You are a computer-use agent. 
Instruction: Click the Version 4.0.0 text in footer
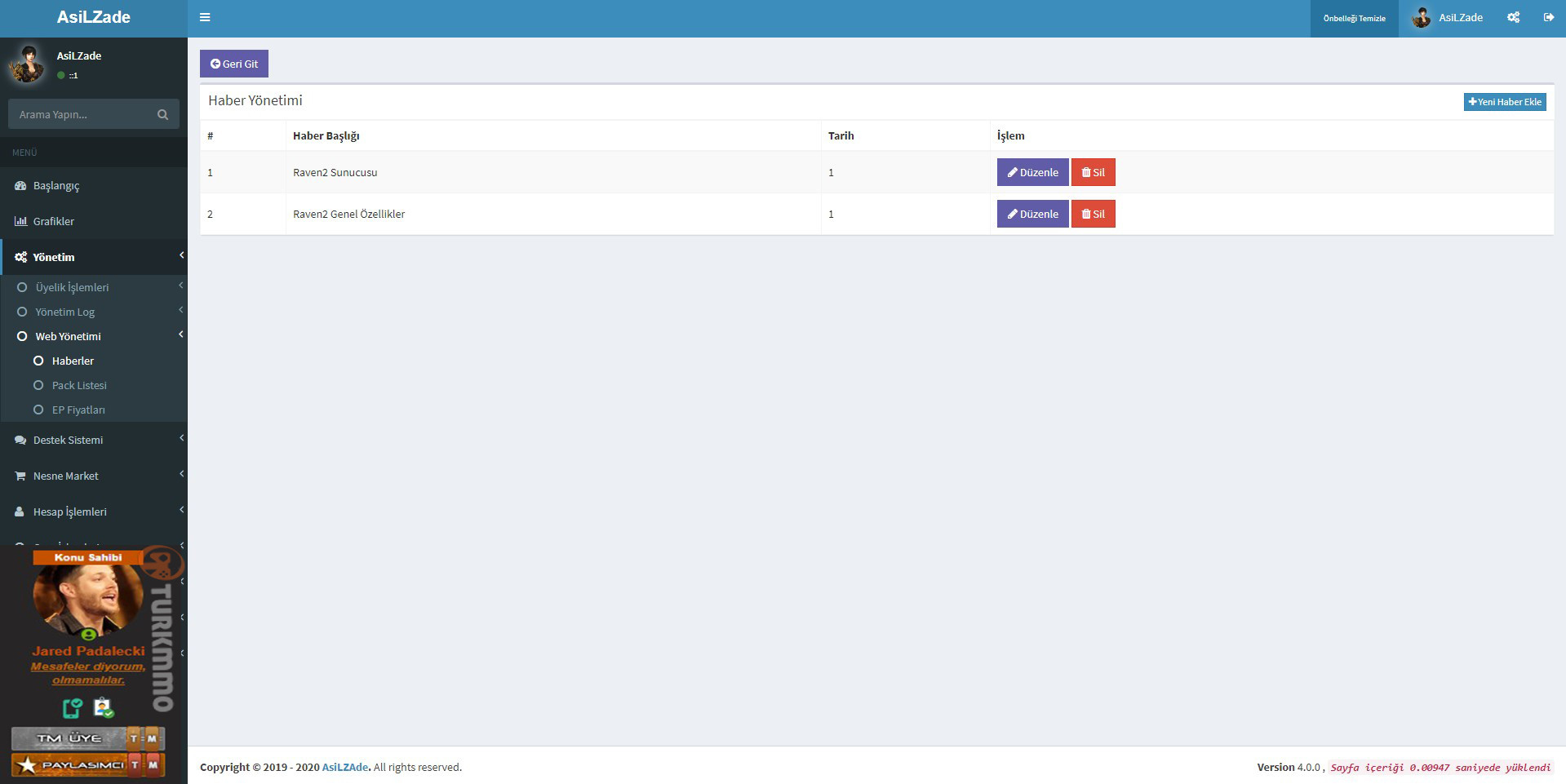click(x=1289, y=767)
